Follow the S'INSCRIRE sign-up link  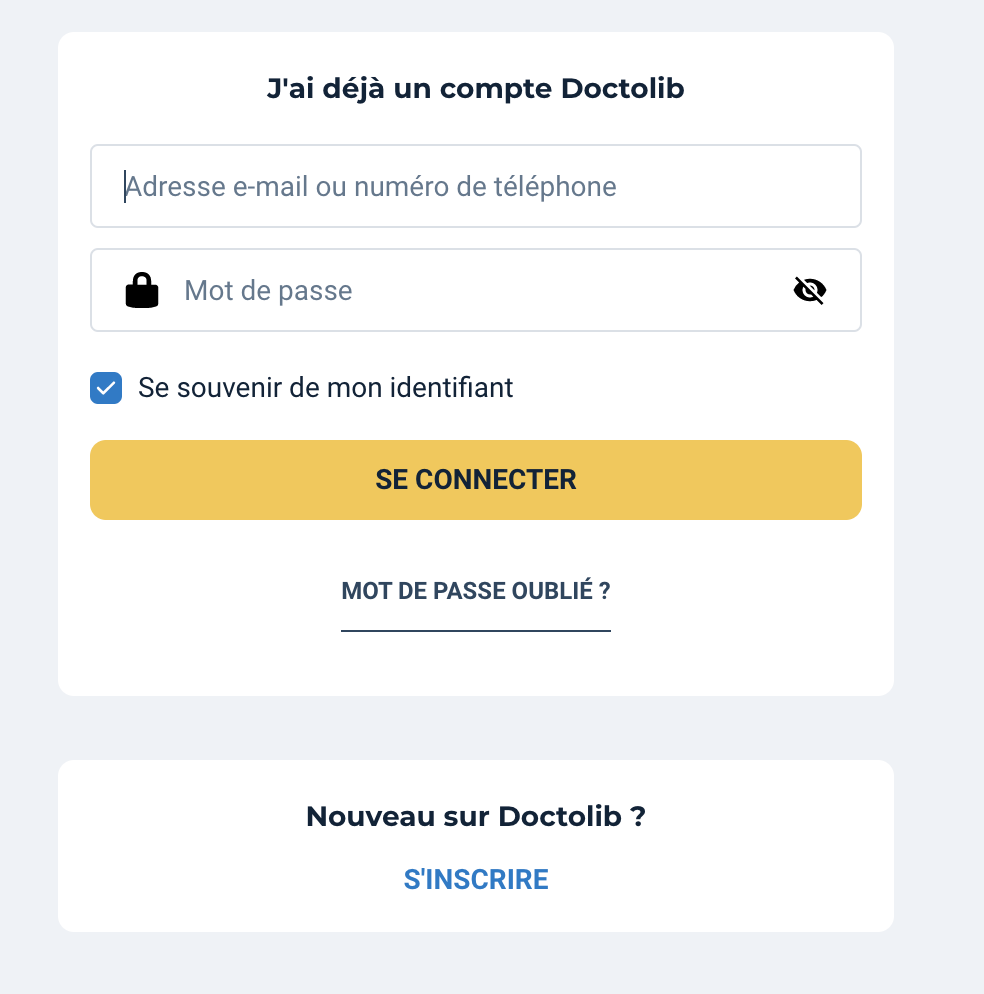click(476, 879)
